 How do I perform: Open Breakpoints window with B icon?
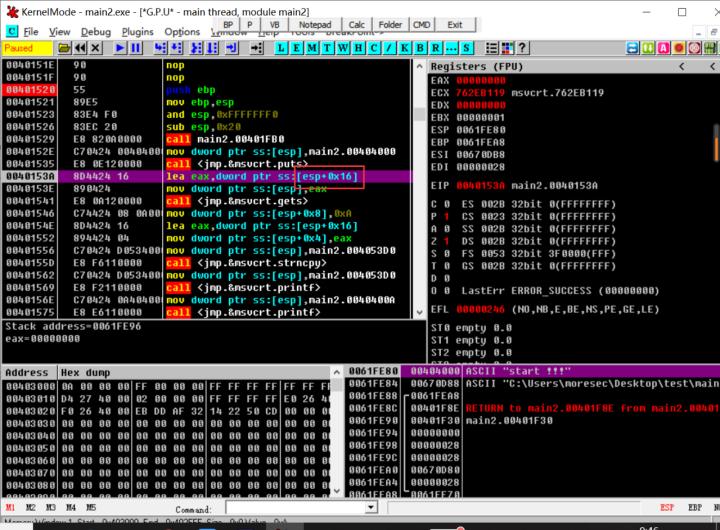pos(421,48)
